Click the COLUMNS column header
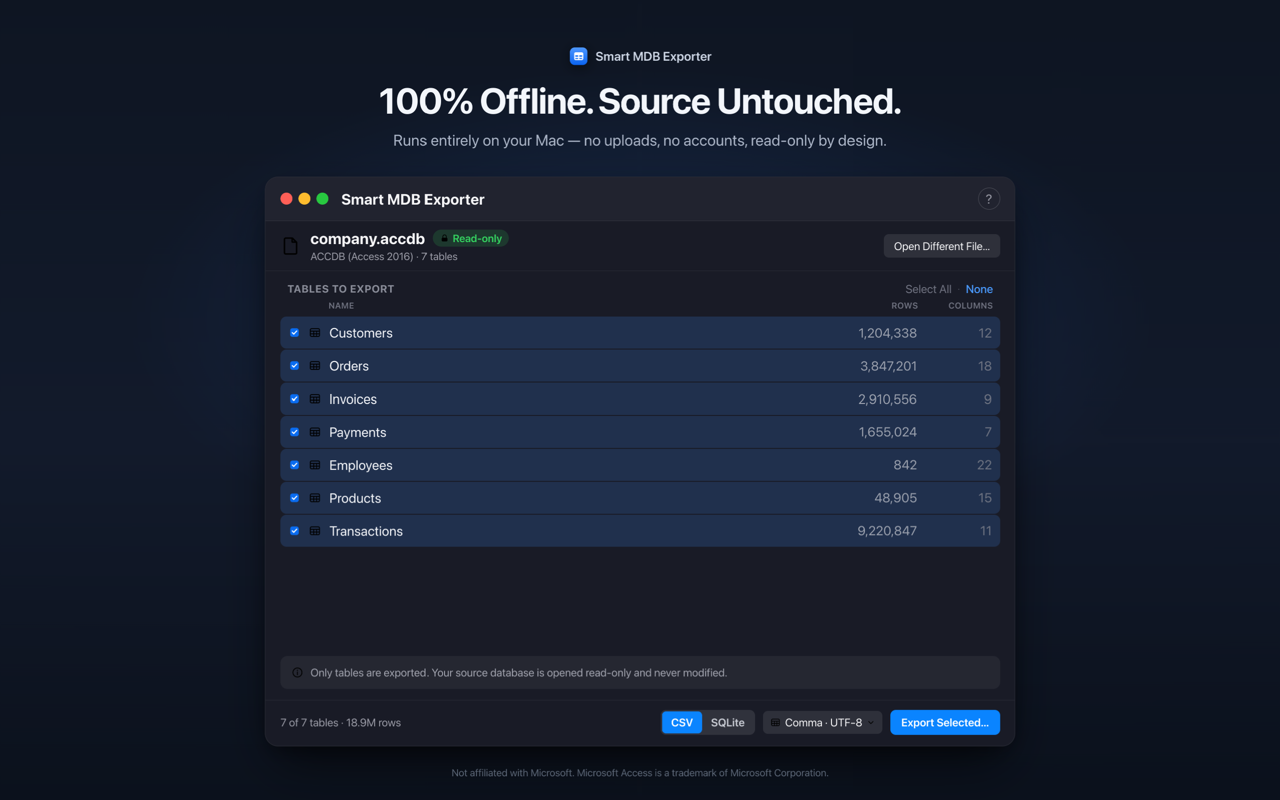Screen dimensions: 1280x800 [x=970, y=306]
